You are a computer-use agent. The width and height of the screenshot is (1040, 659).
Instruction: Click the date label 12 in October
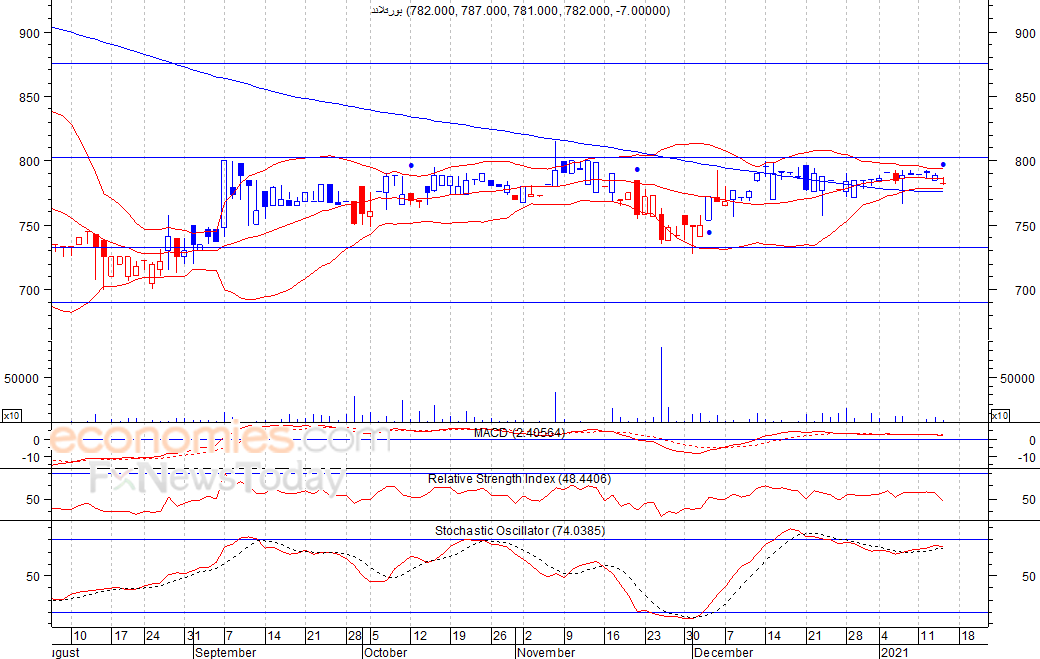tap(420, 636)
